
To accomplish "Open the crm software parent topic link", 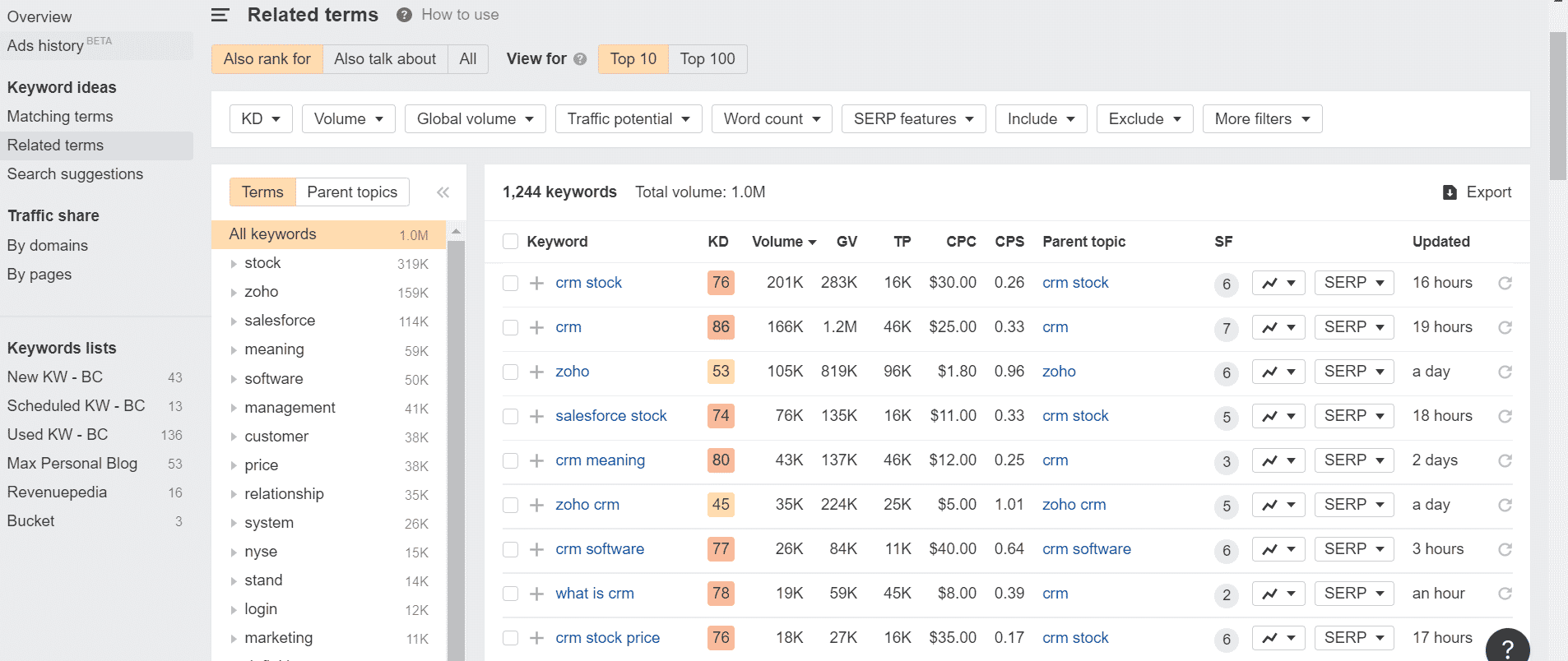I will pos(1087,549).
